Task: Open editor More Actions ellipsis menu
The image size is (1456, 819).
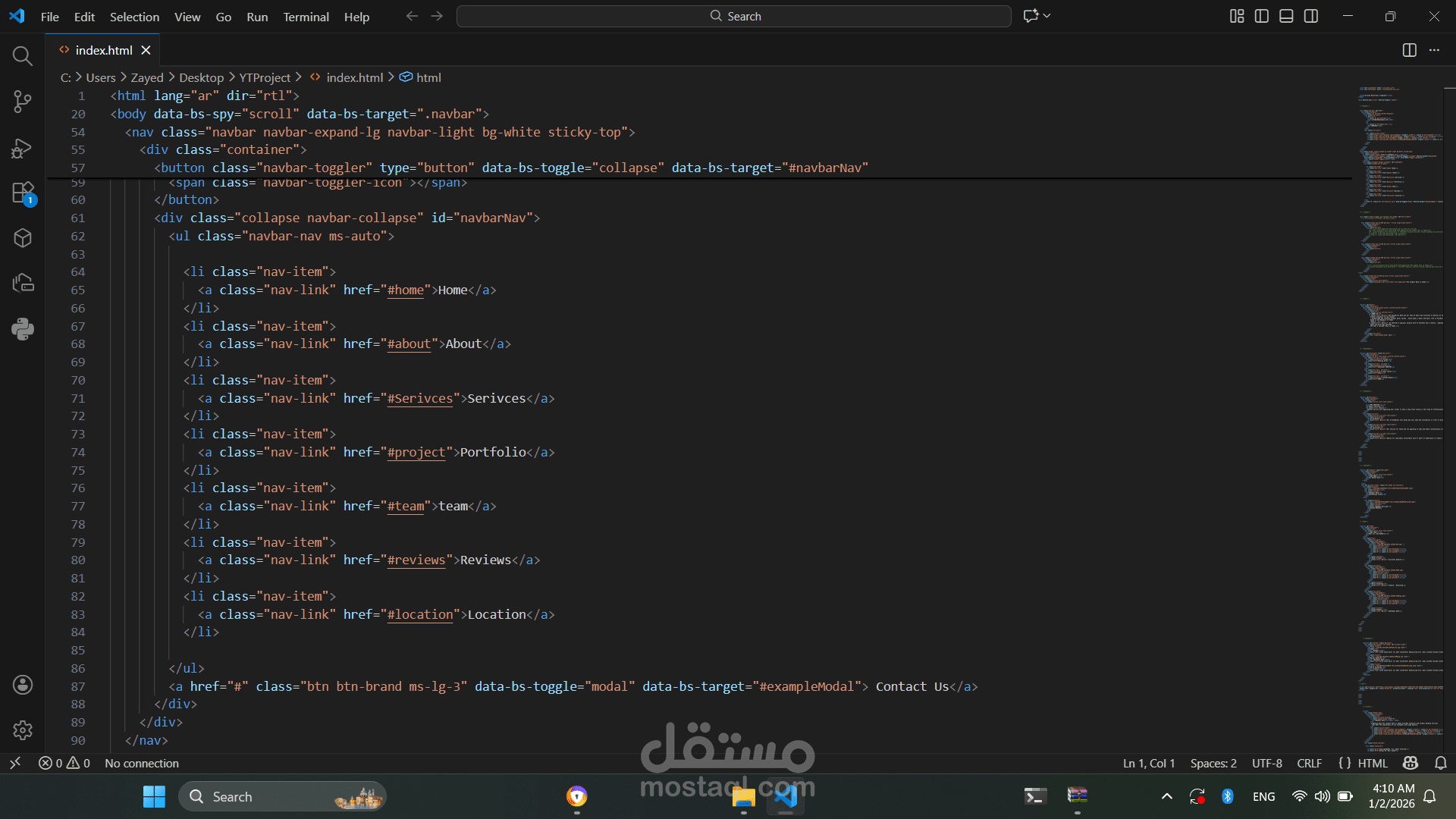Action: coord(1434,50)
